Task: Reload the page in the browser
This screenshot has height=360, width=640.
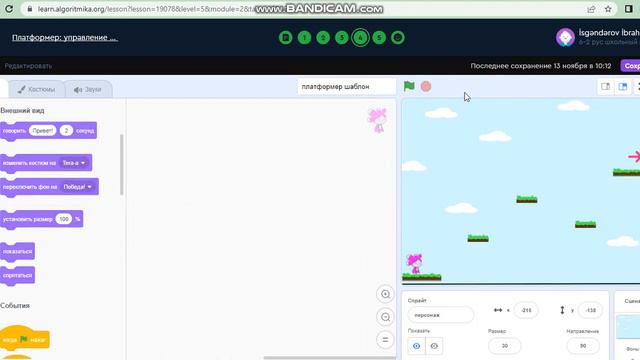Action: tap(9, 9)
